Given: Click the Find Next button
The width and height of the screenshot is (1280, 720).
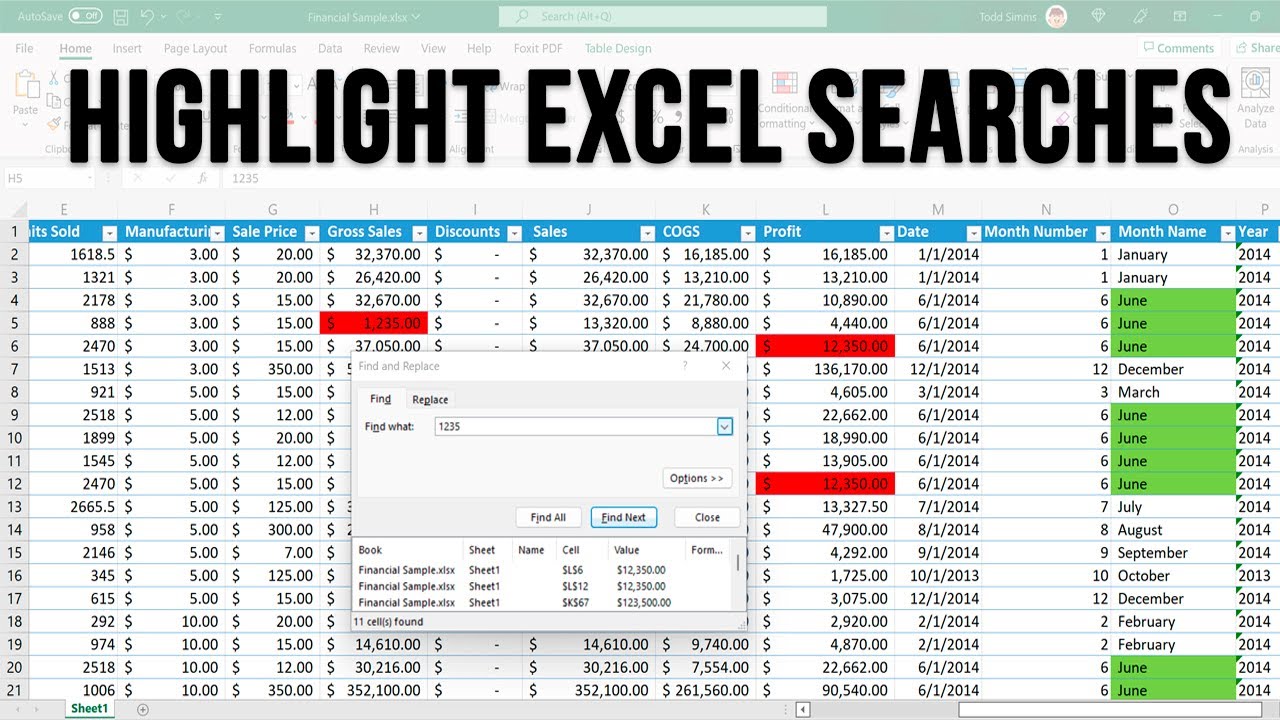Looking at the screenshot, I should tap(623, 517).
